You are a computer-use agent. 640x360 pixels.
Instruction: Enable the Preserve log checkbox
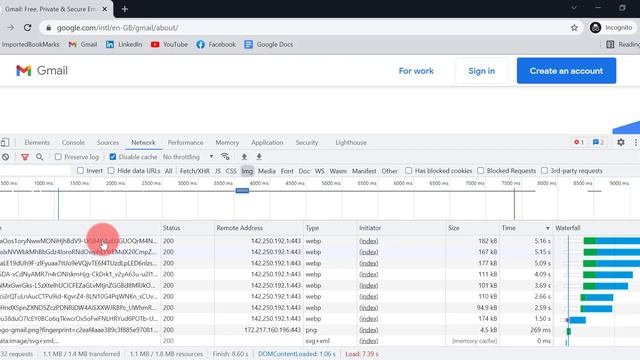tap(58, 157)
